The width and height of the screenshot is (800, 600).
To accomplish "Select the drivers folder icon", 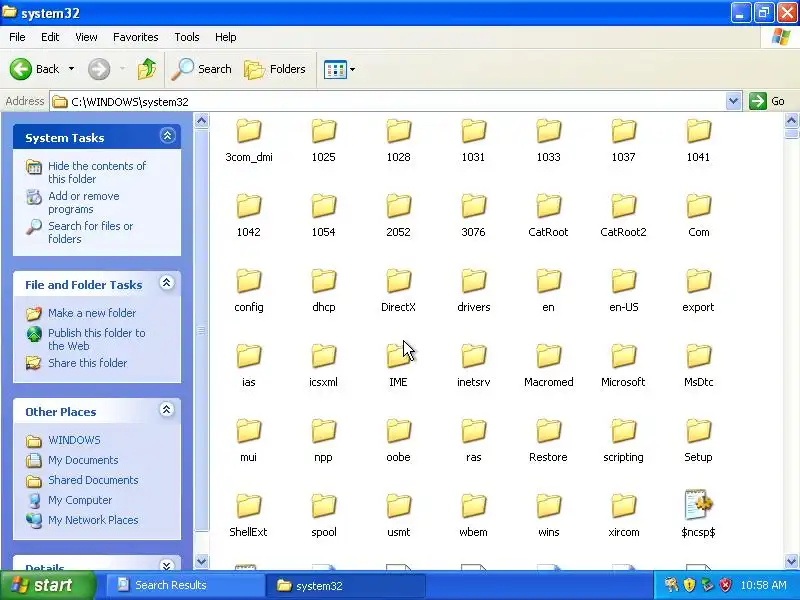I will (473, 282).
